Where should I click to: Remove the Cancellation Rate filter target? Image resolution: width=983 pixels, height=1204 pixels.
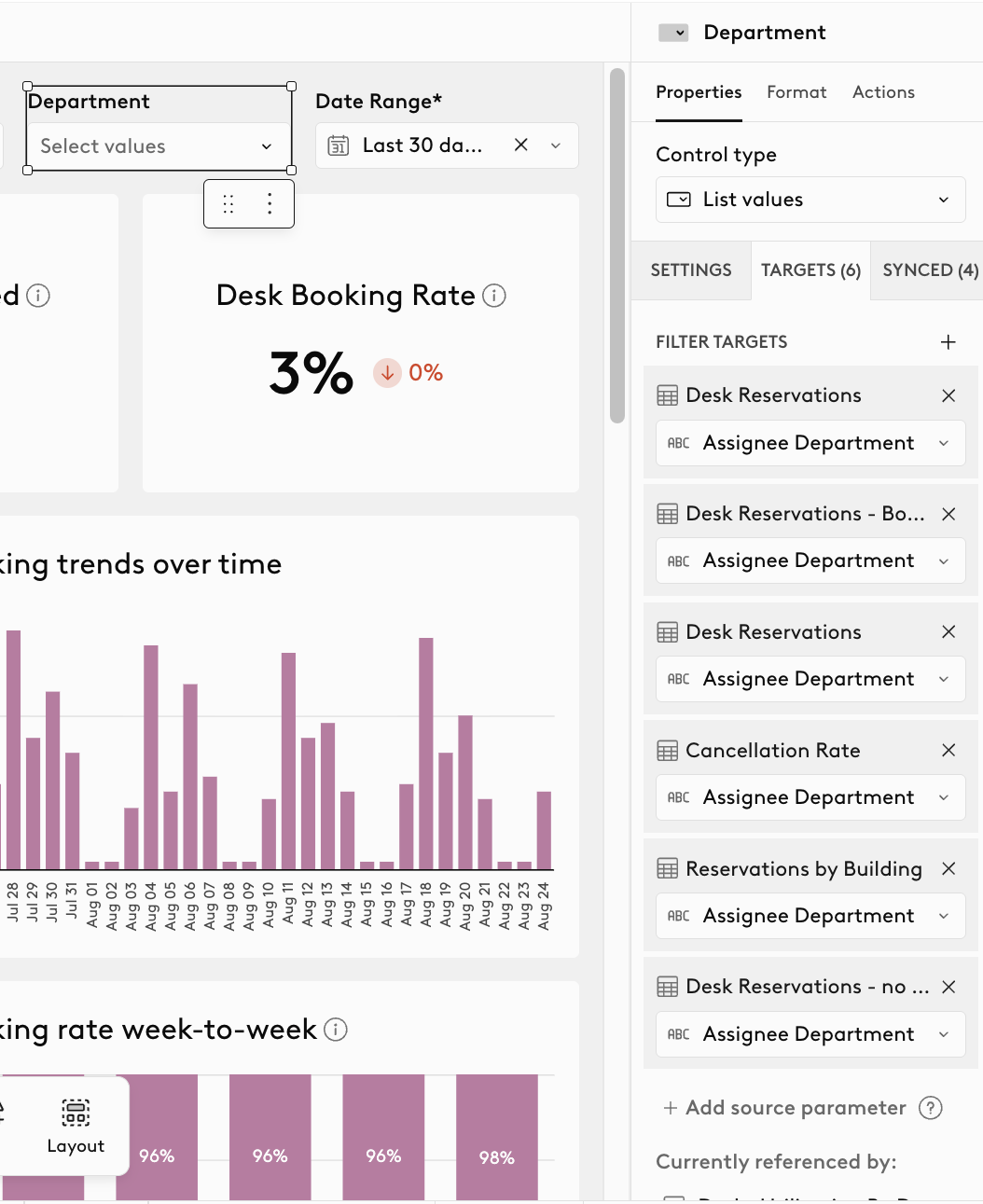[x=948, y=750]
